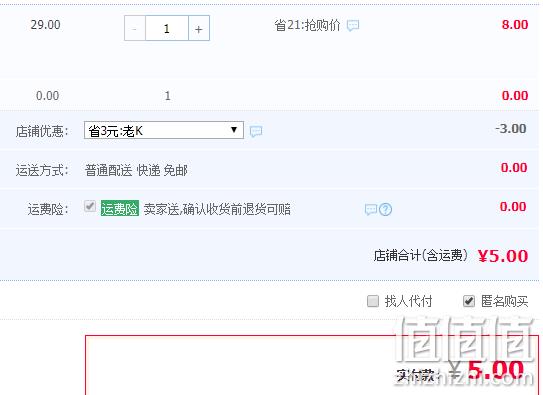This screenshot has height=395, width=543.
Task: Click 普通配送 快递 免邮 shipping text
Action: pos(136,170)
